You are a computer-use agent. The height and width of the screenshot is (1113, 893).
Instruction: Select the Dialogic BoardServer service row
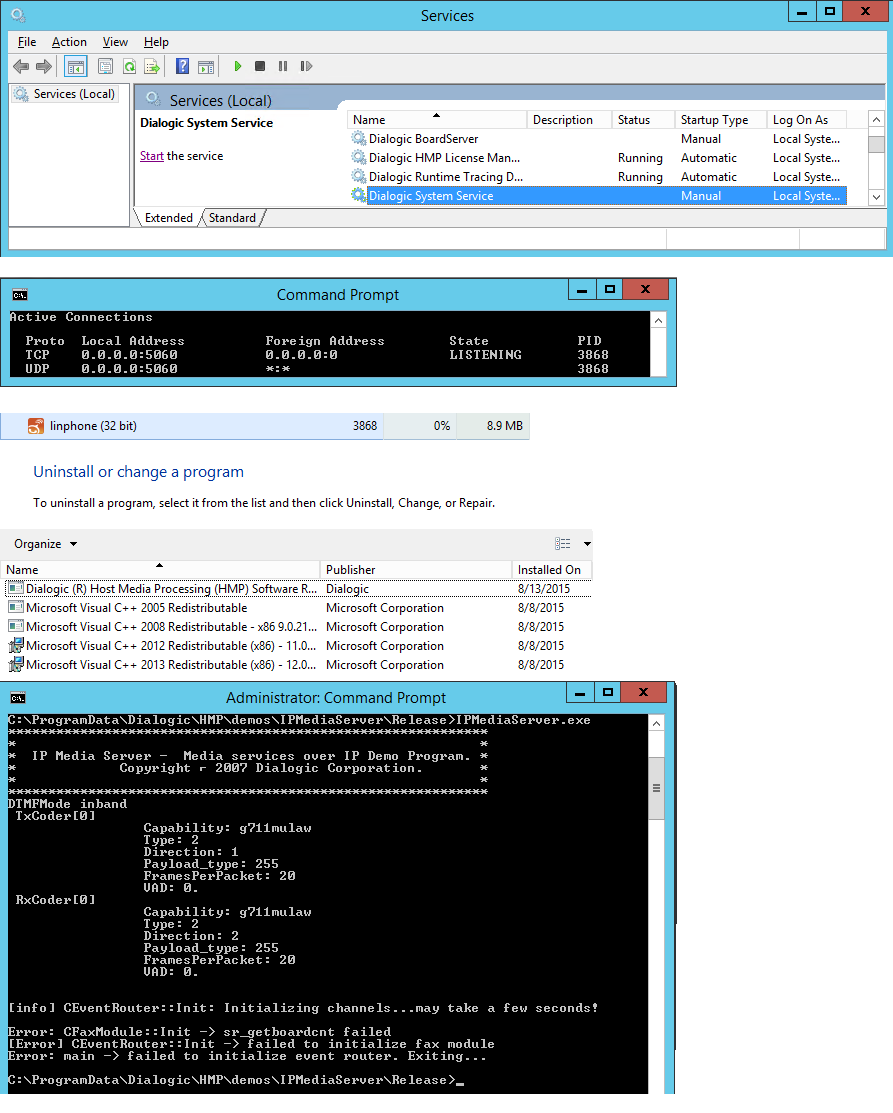(x=598, y=139)
